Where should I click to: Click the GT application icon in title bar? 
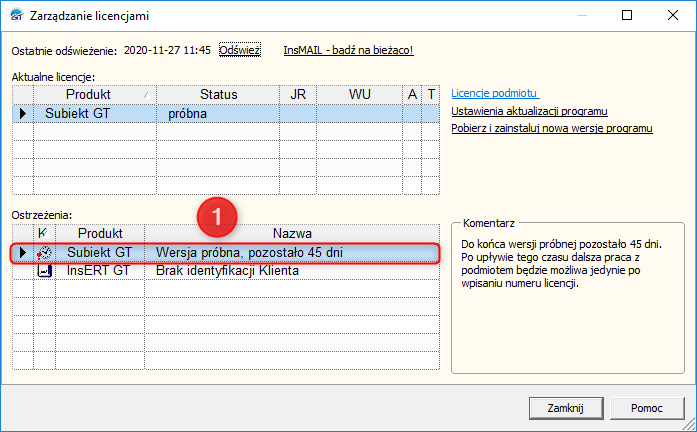(x=16, y=15)
